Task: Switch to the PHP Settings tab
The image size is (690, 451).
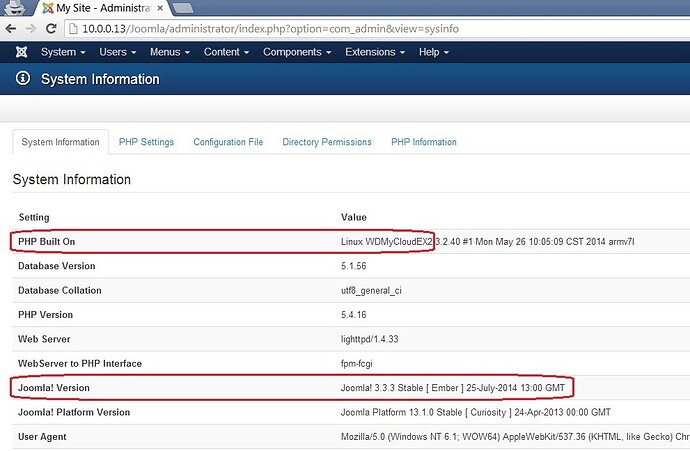Action: click(x=146, y=142)
